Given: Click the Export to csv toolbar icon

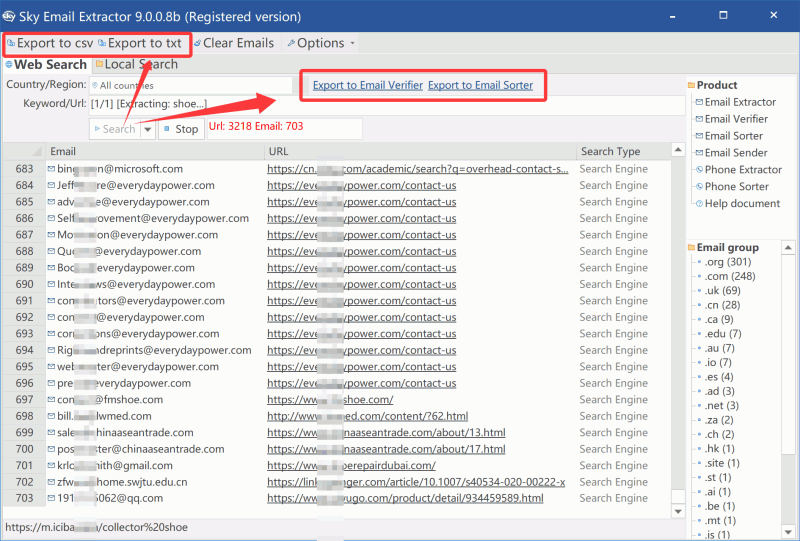Looking at the screenshot, I should pyautogui.click(x=50, y=43).
